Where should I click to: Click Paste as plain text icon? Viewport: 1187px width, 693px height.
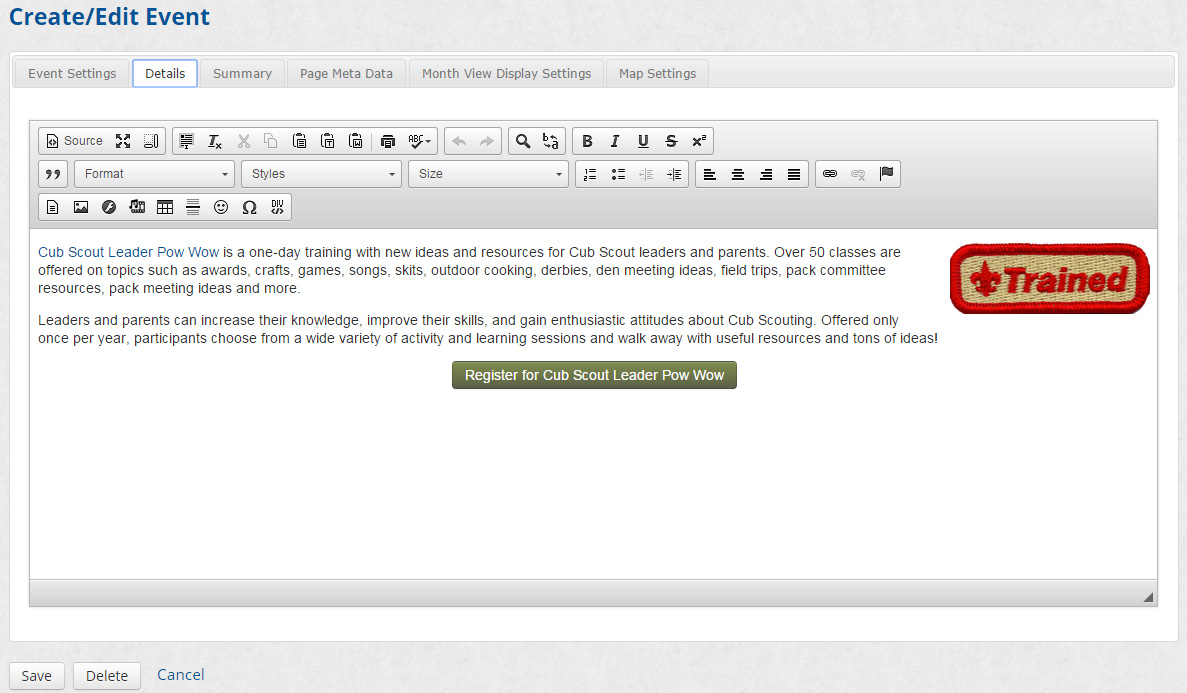(328, 141)
